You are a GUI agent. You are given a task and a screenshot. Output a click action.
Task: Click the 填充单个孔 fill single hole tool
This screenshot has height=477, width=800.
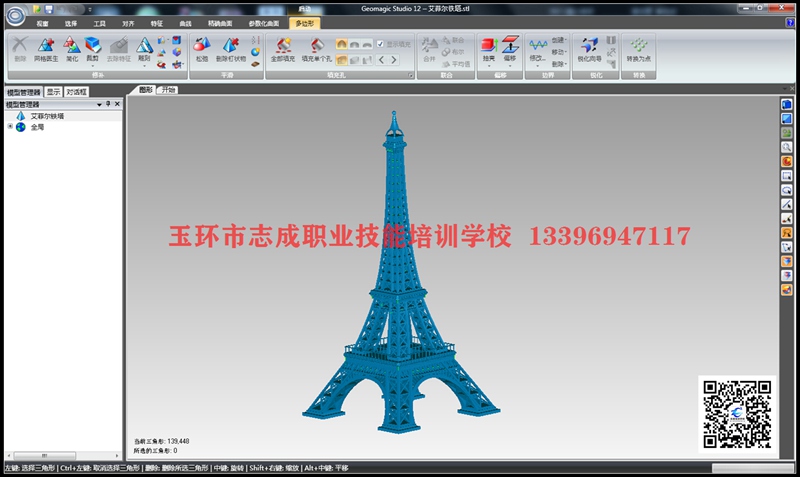[316, 49]
